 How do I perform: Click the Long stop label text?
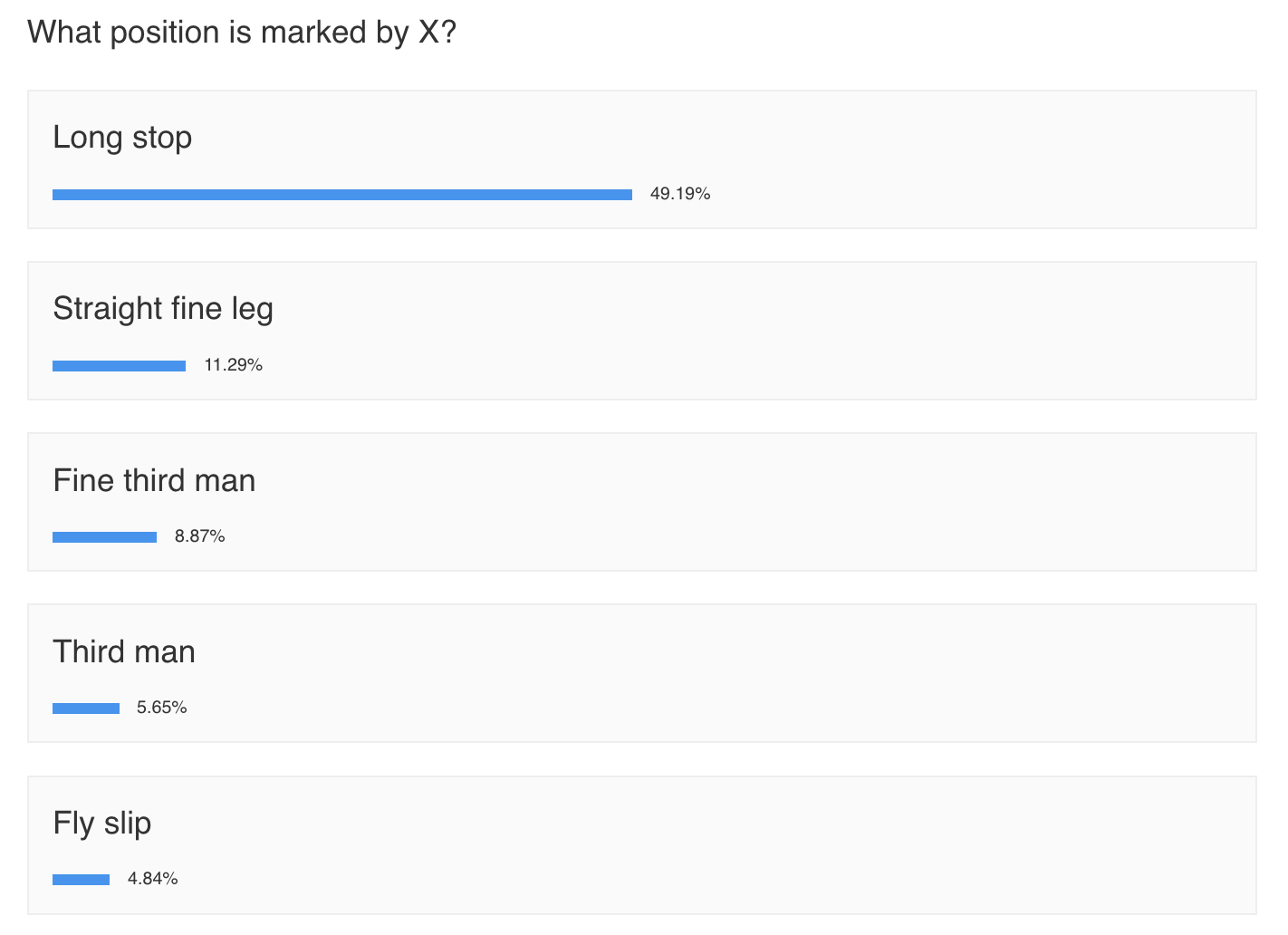coord(122,138)
